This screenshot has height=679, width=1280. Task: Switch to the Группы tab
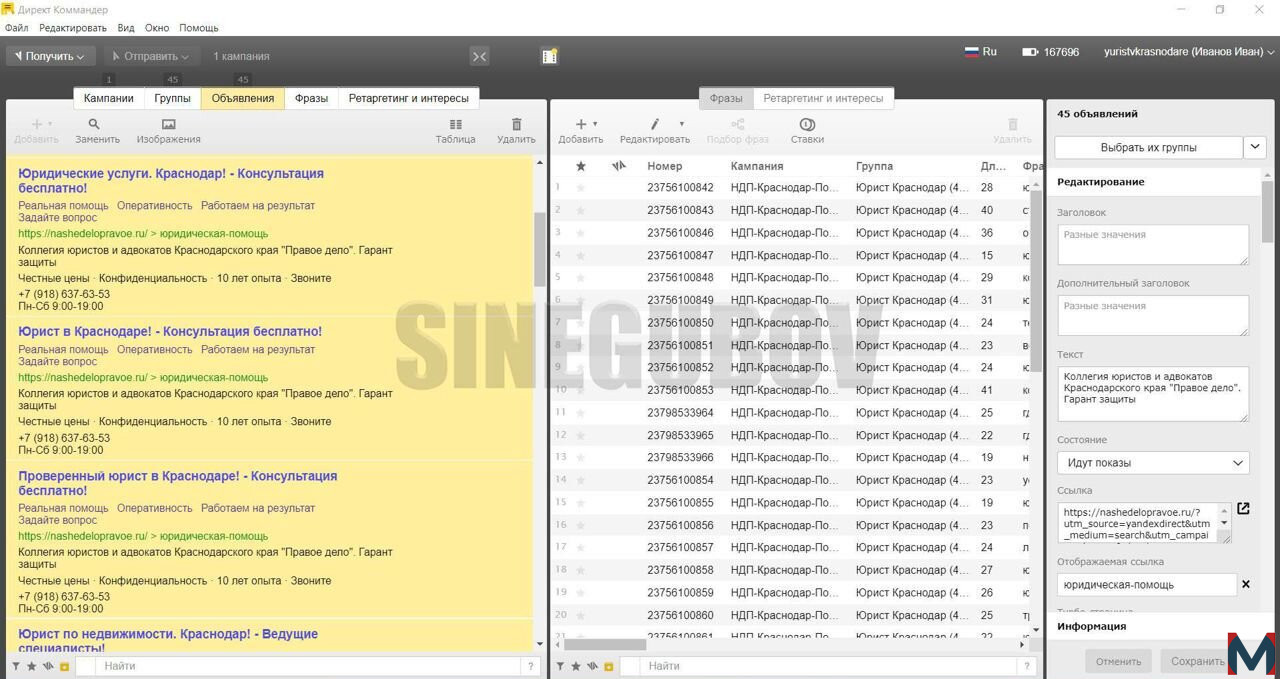[x=172, y=98]
